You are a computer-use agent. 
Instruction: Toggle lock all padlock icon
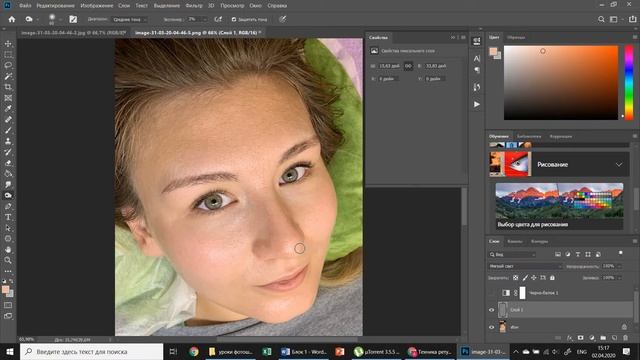tap(552, 278)
